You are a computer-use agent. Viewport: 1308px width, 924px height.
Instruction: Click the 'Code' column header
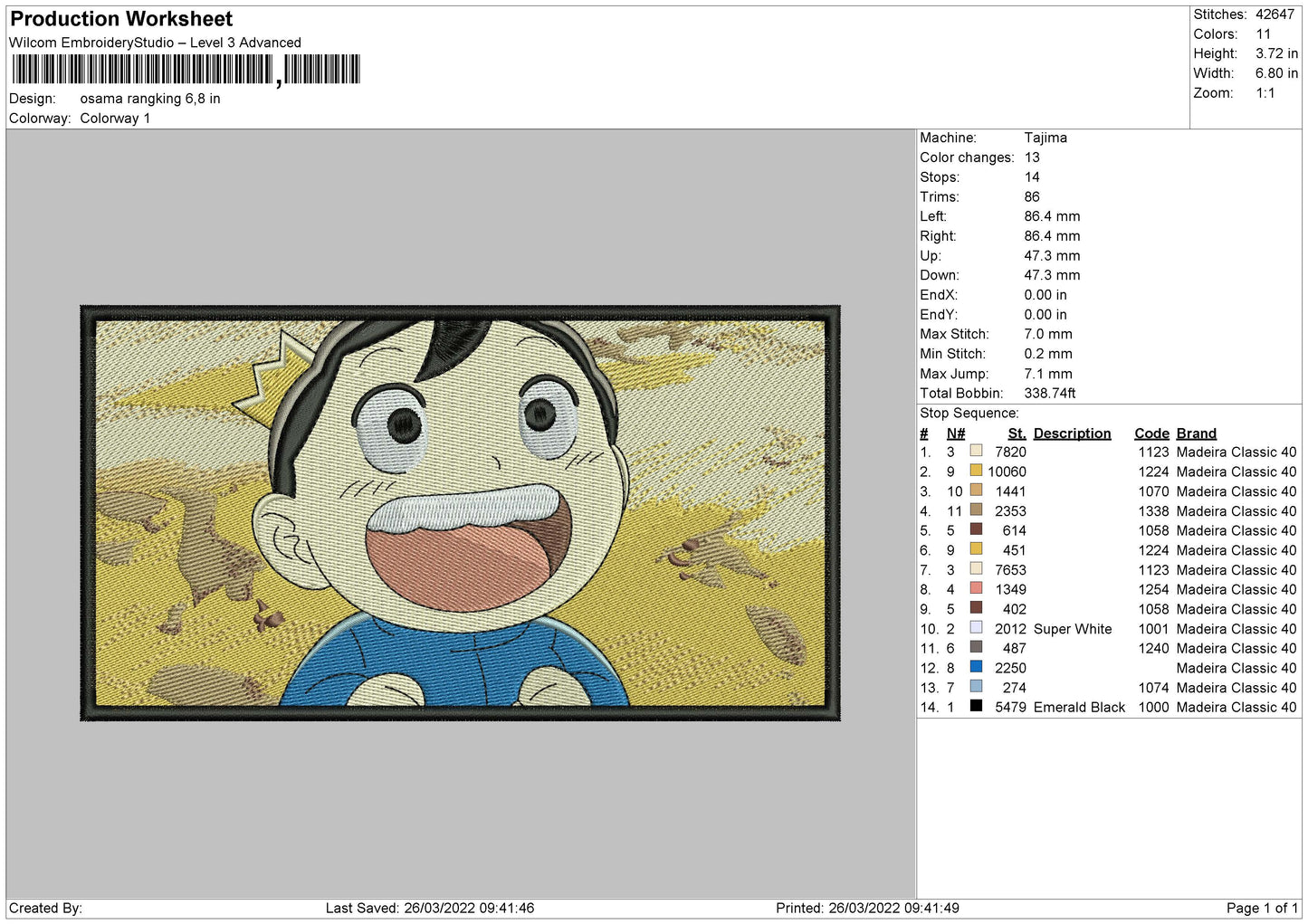tap(1152, 433)
